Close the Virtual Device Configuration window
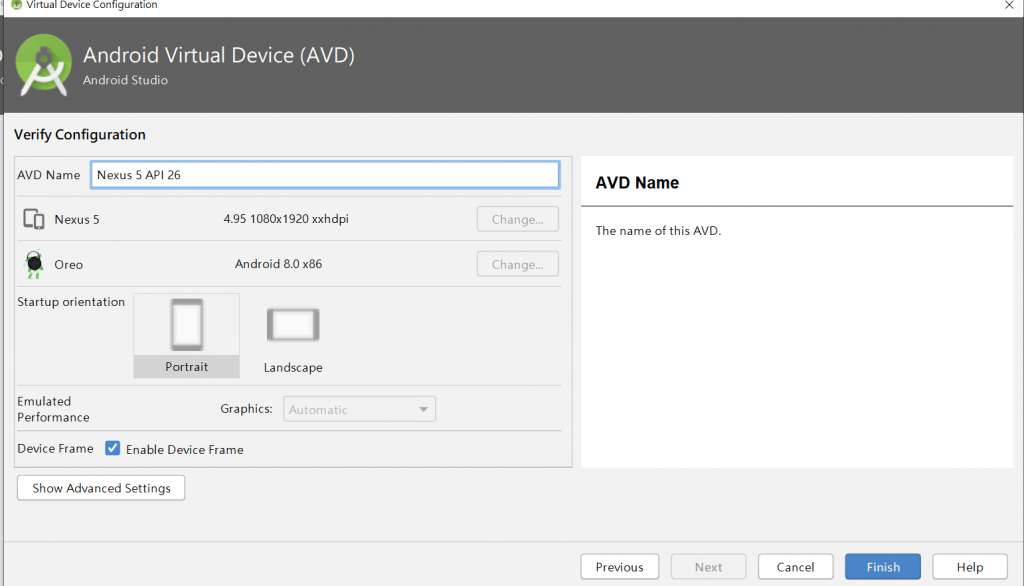 (x=1009, y=5)
